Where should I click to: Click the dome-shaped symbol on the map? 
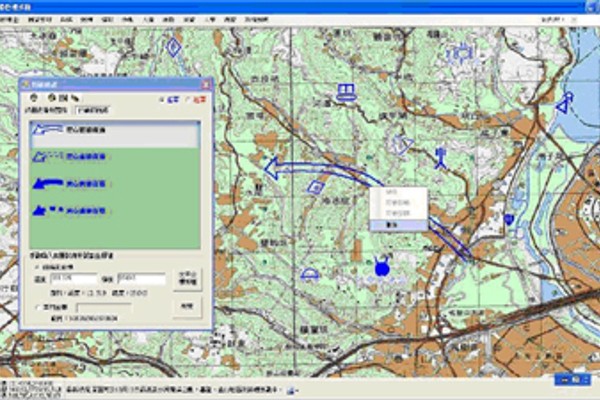point(310,275)
